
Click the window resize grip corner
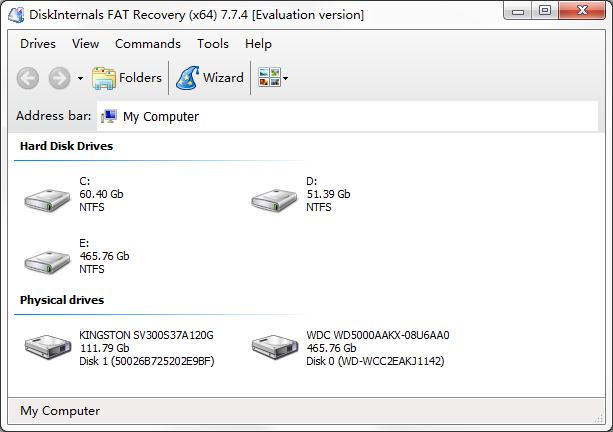click(599, 418)
